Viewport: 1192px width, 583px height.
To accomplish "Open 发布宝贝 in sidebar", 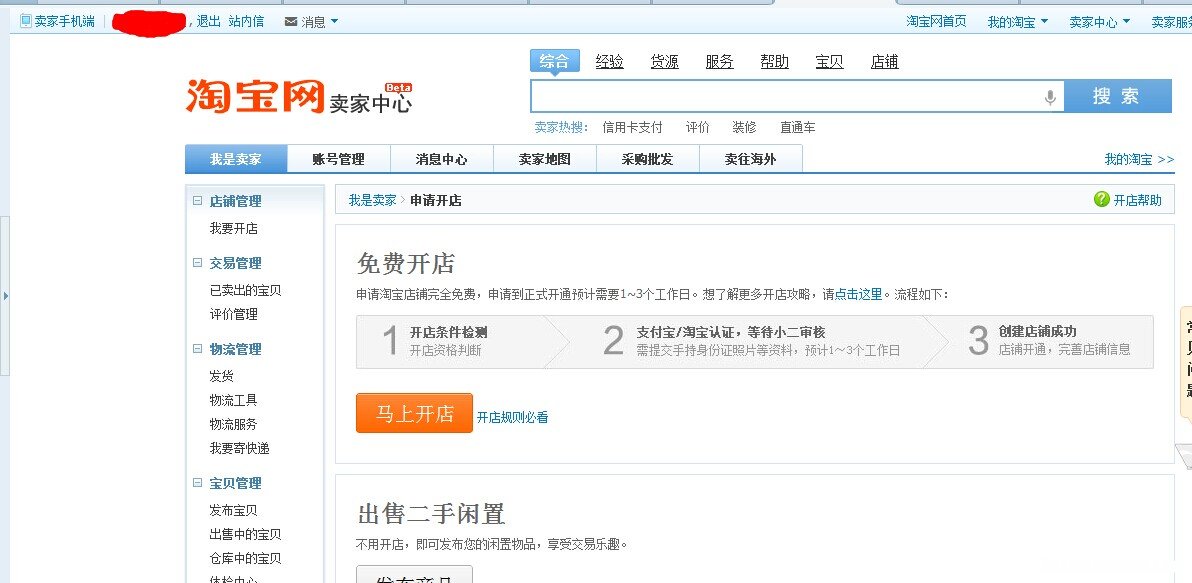I will pos(233,510).
